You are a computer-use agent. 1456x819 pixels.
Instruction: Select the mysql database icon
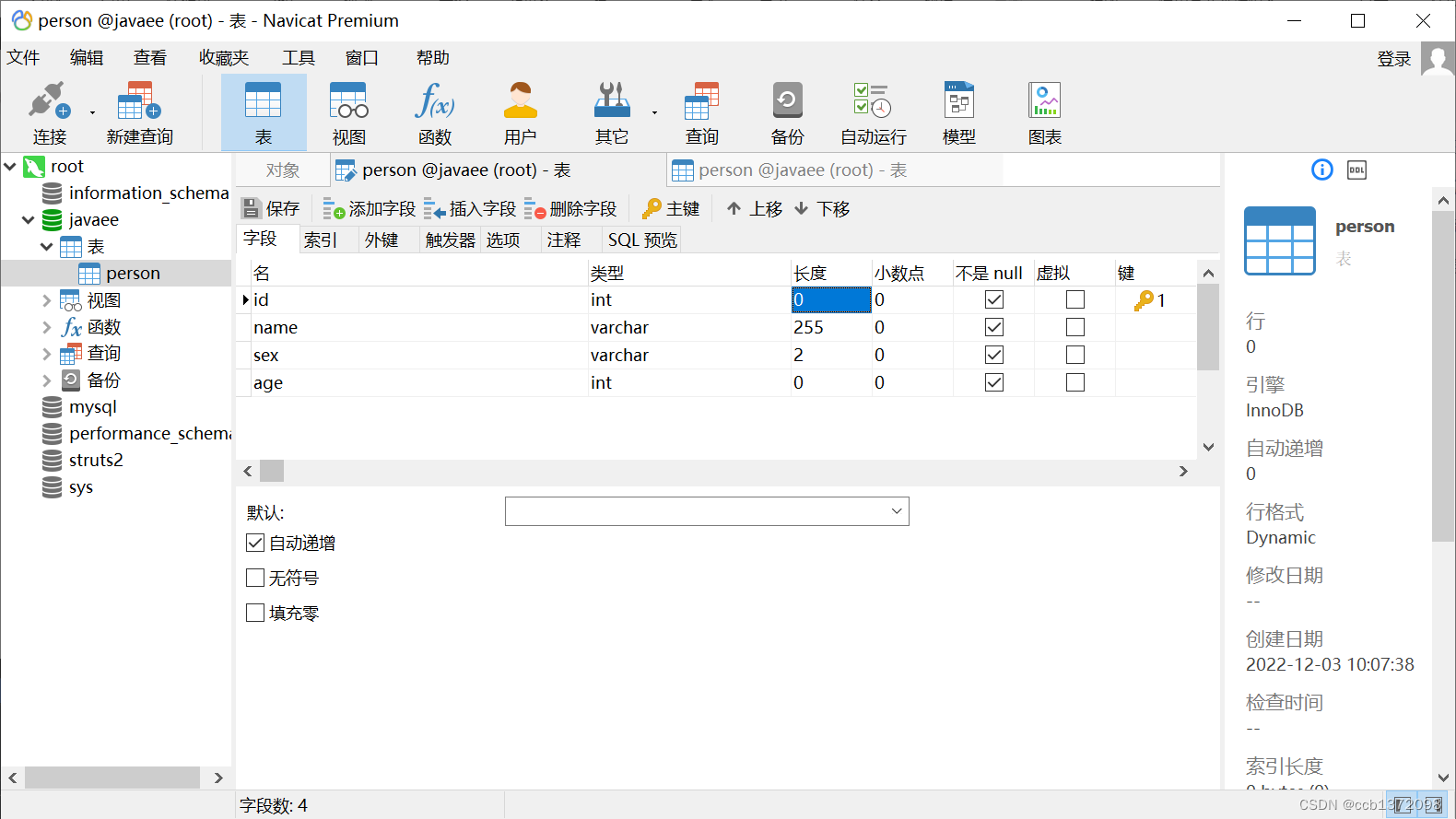(53, 407)
